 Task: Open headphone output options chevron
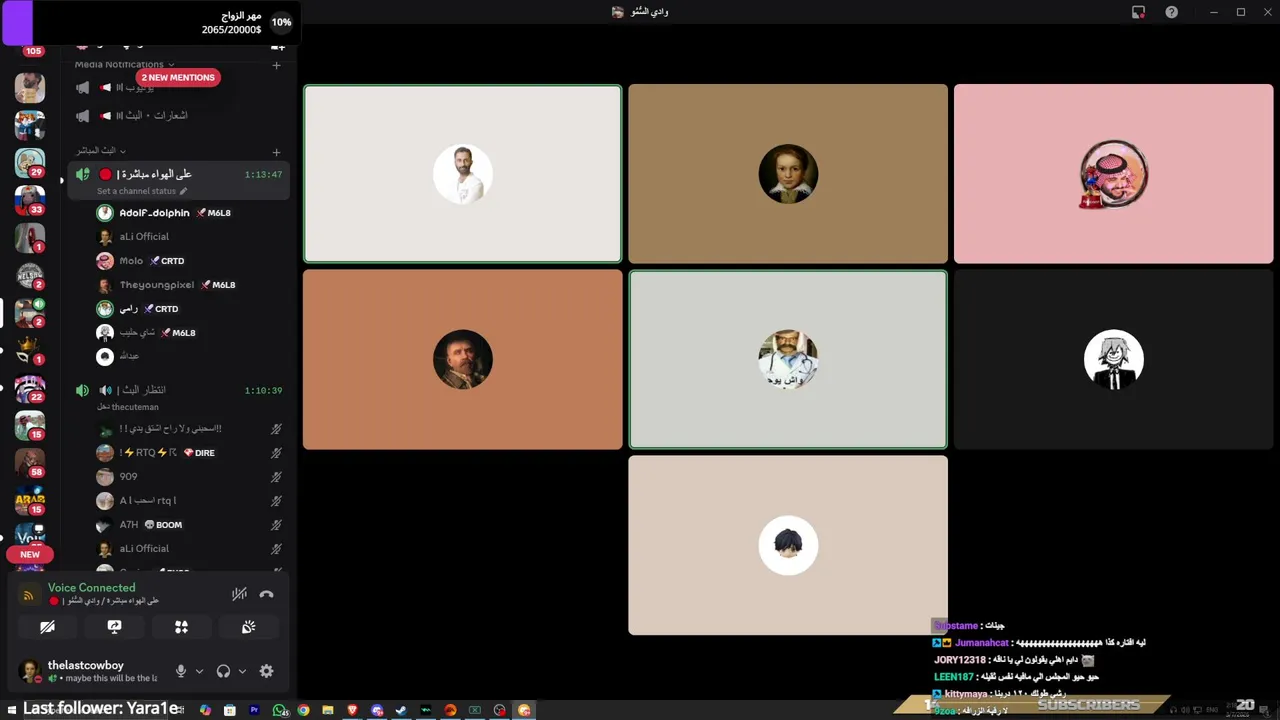[x=242, y=671]
